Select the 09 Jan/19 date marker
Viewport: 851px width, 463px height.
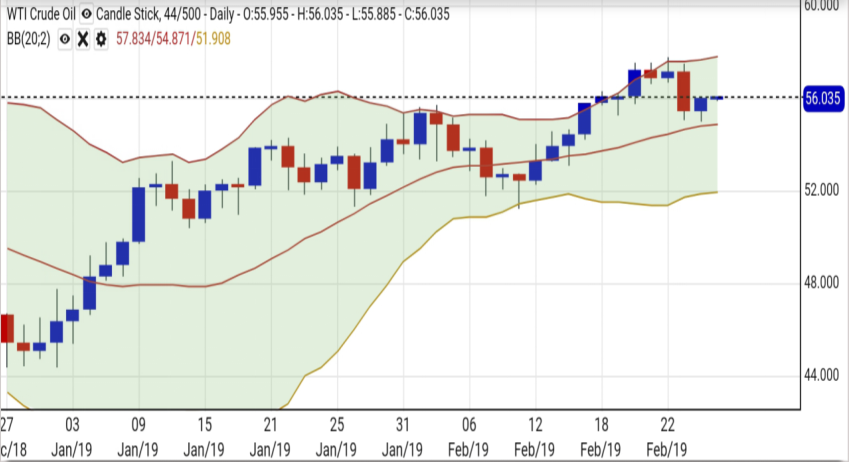(x=138, y=434)
